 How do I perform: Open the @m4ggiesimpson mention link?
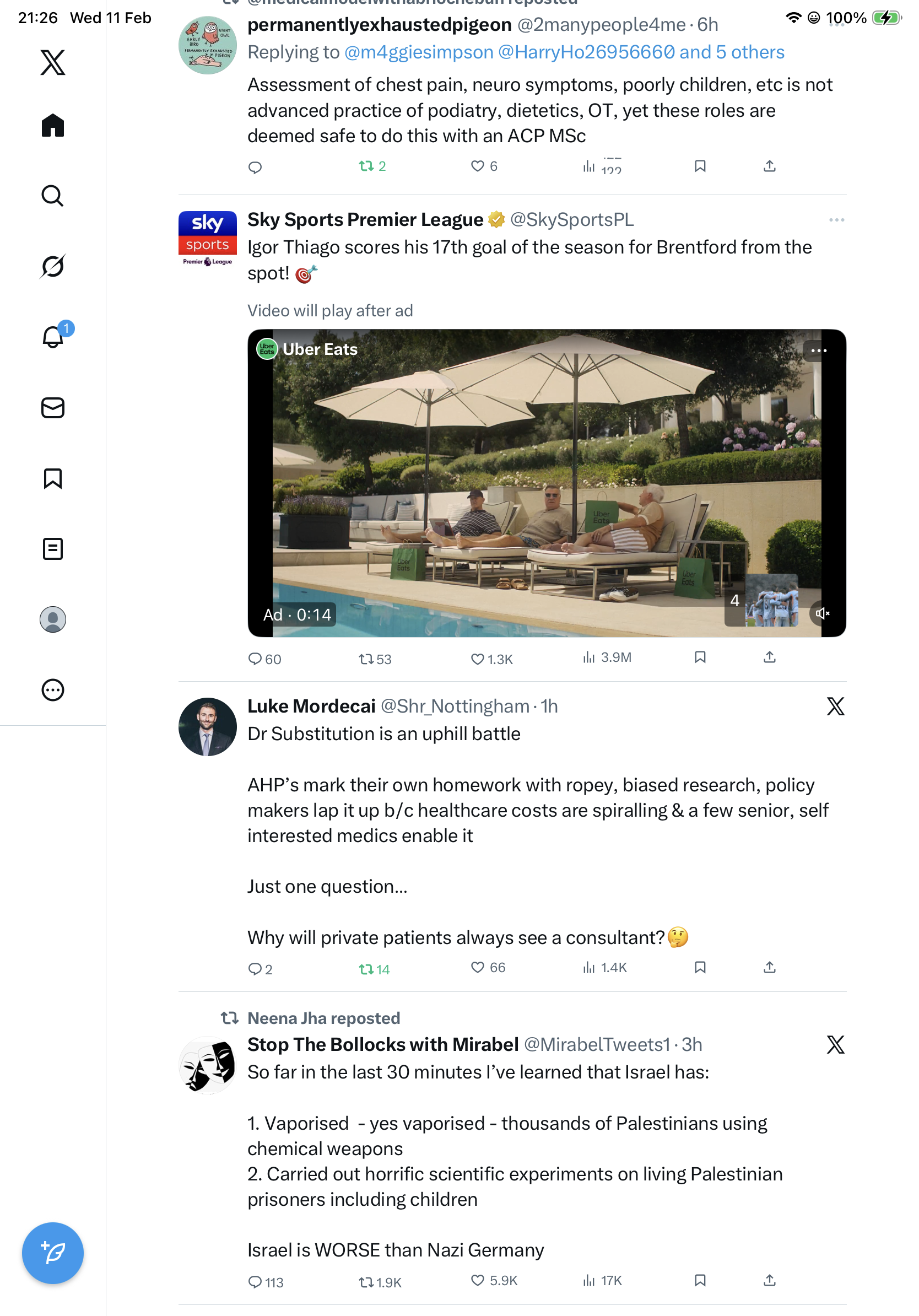click(x=419, y=53)
